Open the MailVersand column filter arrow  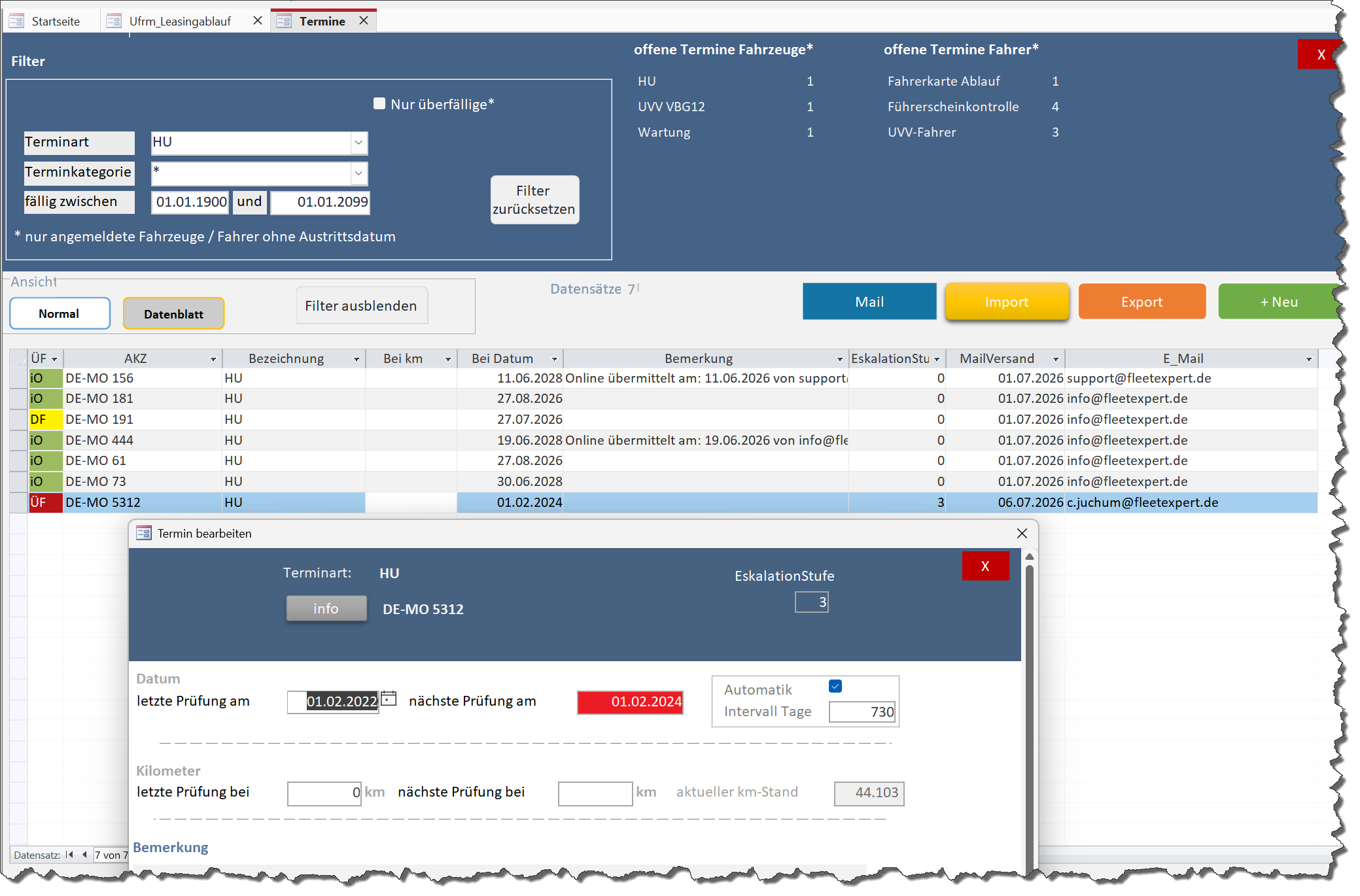coord(1056,359)
